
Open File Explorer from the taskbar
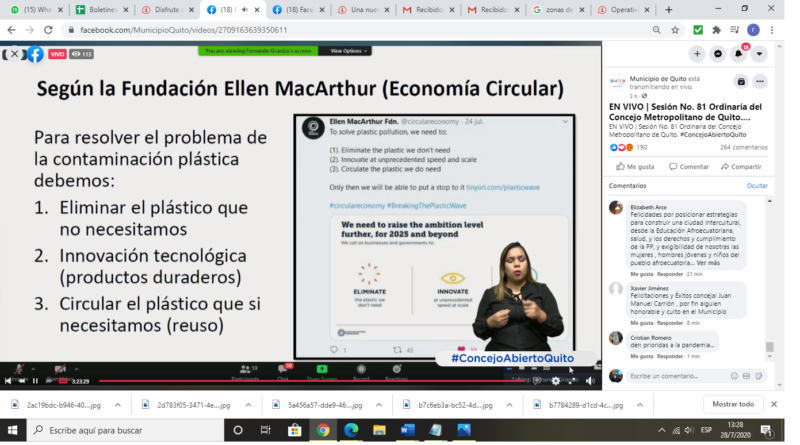[379, 430]
